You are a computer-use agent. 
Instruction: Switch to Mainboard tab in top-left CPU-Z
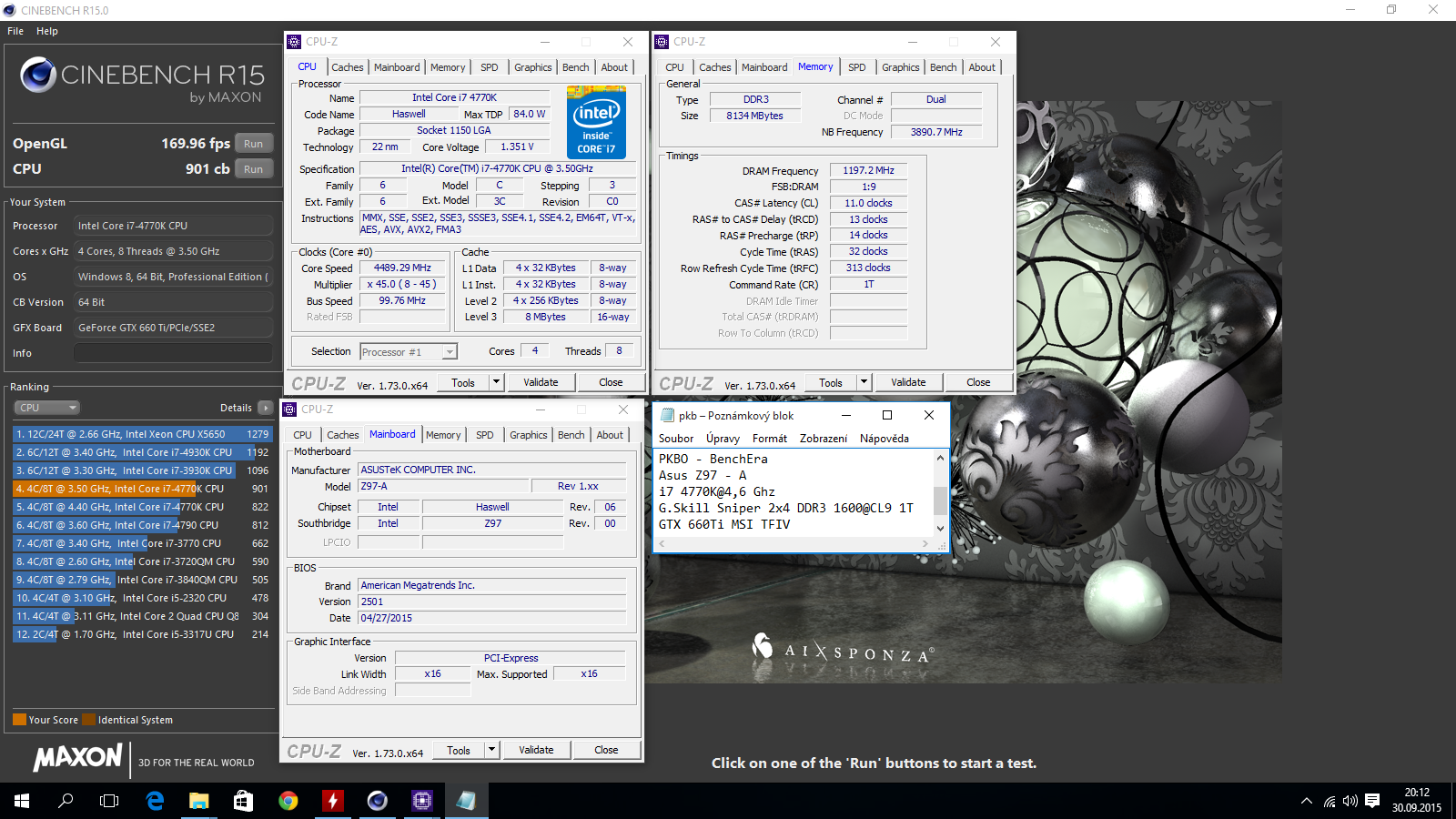click(x=397, y=67)
